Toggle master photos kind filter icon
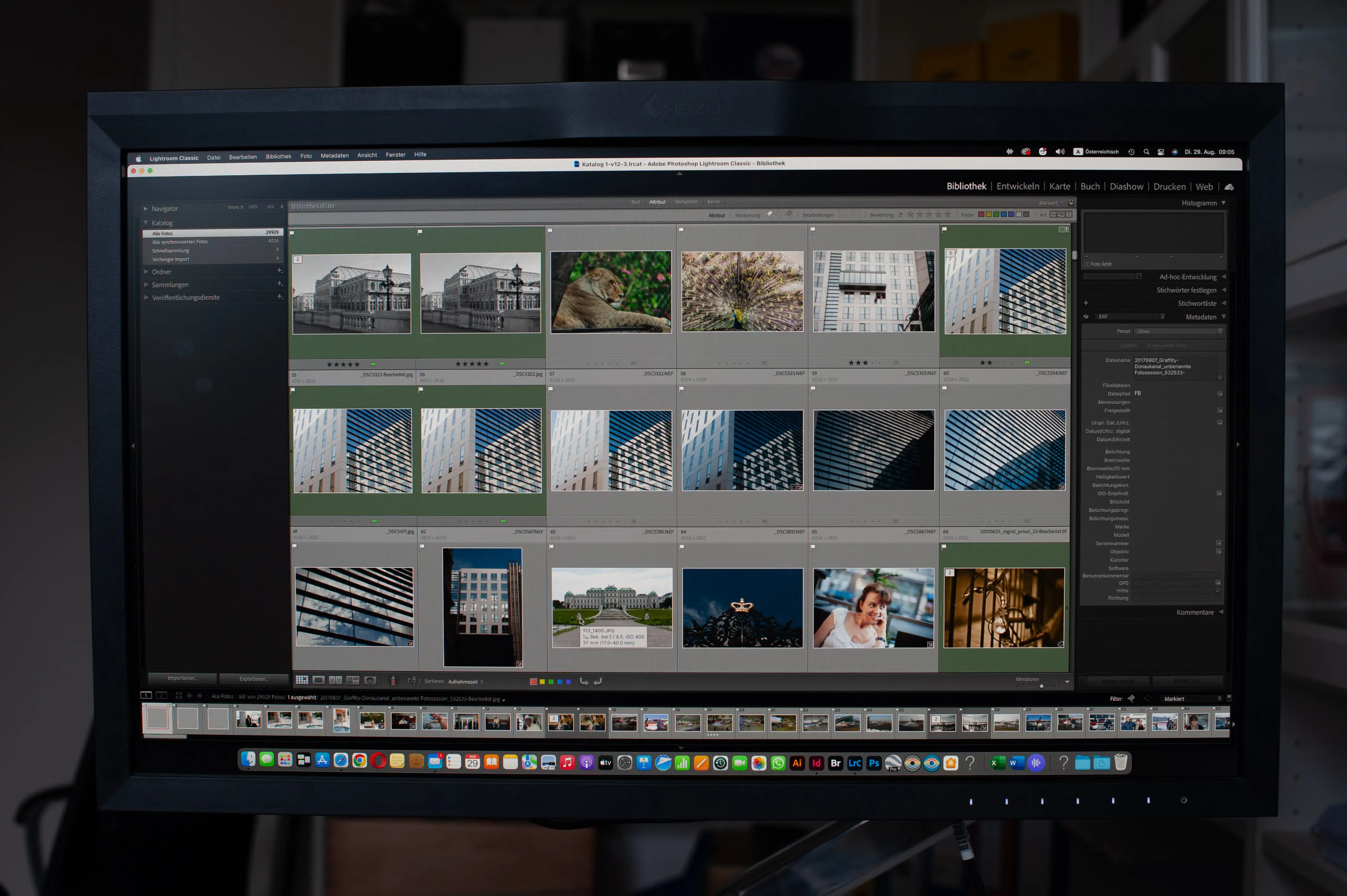The image size is (1347, 896). click(1053, 214)
